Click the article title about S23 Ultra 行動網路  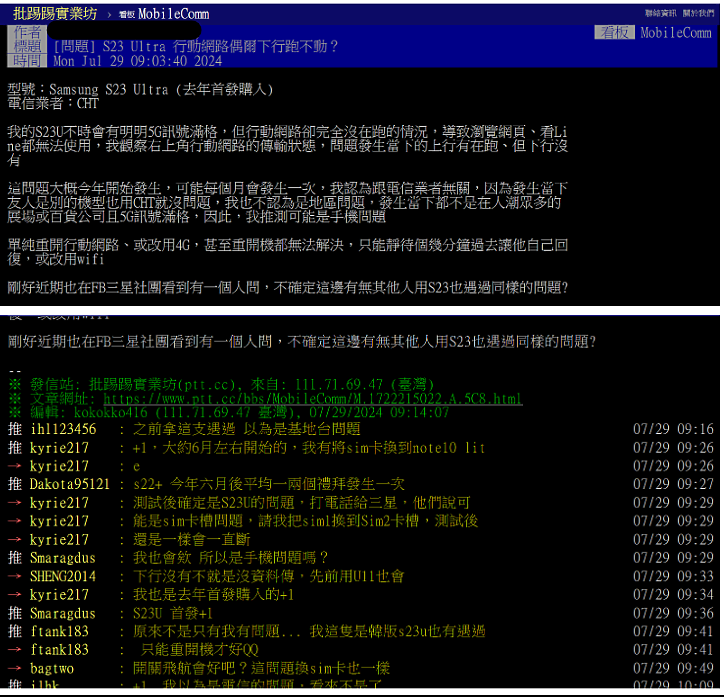click(x=196, y=46)
